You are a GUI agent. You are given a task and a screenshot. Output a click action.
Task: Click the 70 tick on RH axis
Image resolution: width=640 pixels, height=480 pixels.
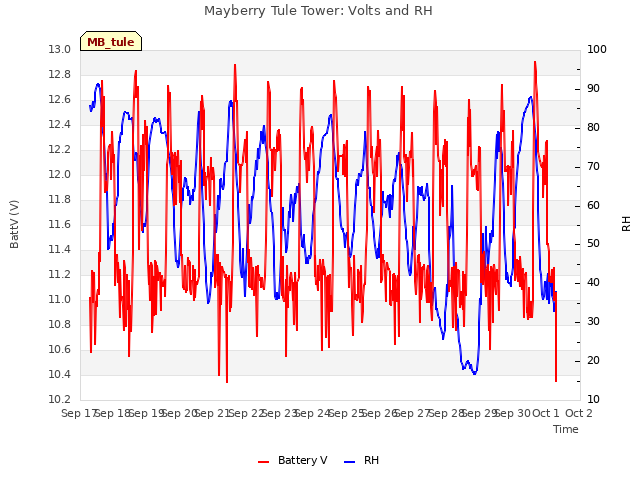point(593,167)
